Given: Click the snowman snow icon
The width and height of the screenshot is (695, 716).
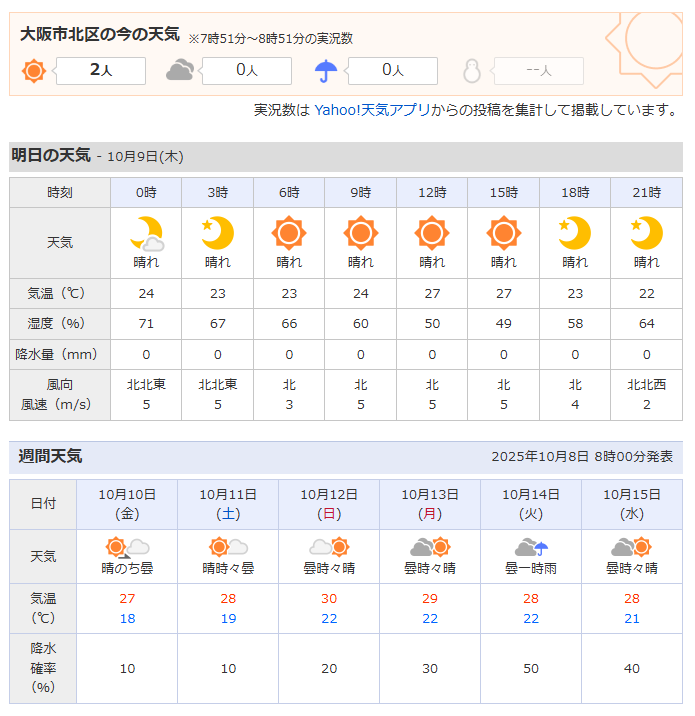Looking at the screenshot, I should 472,71.
